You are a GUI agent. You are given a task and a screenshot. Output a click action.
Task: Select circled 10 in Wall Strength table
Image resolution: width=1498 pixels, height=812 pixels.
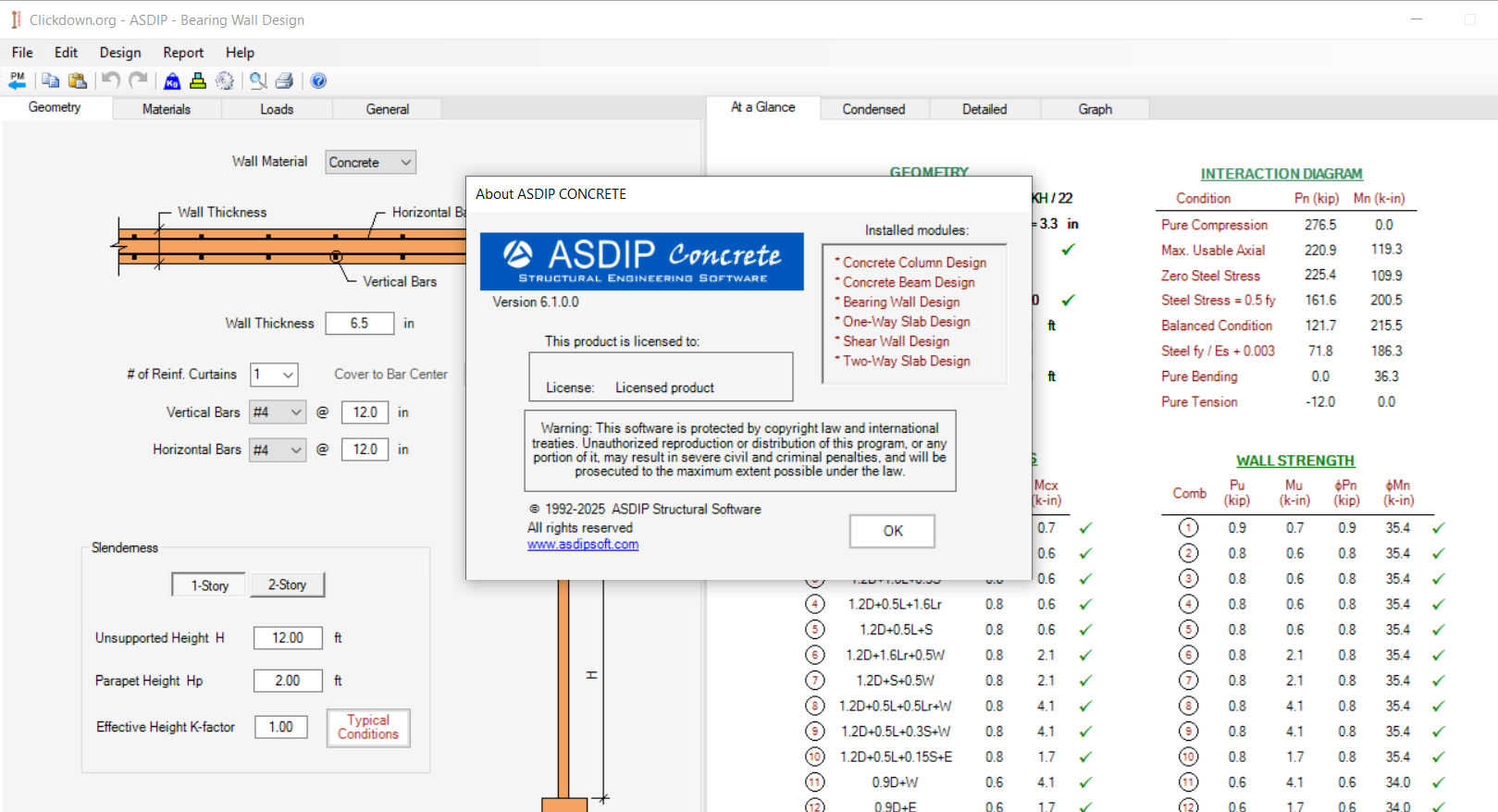click(x=1188, y=757)
